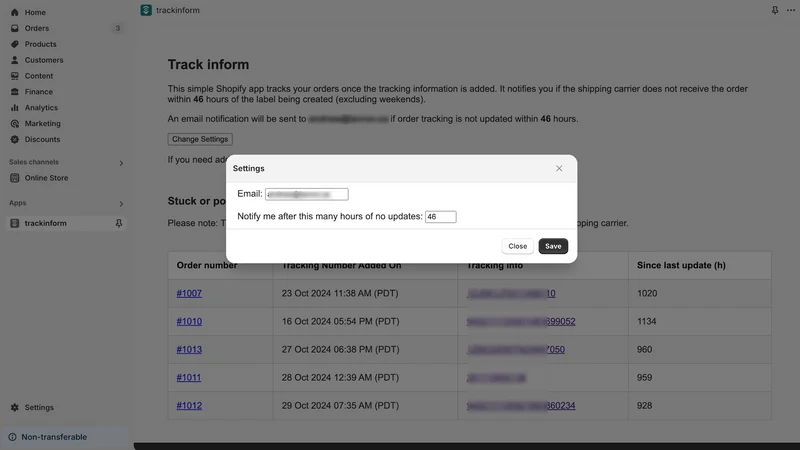Open tracking info link for order #1011
Screen dimensions: 800x450
click(496, 378)
